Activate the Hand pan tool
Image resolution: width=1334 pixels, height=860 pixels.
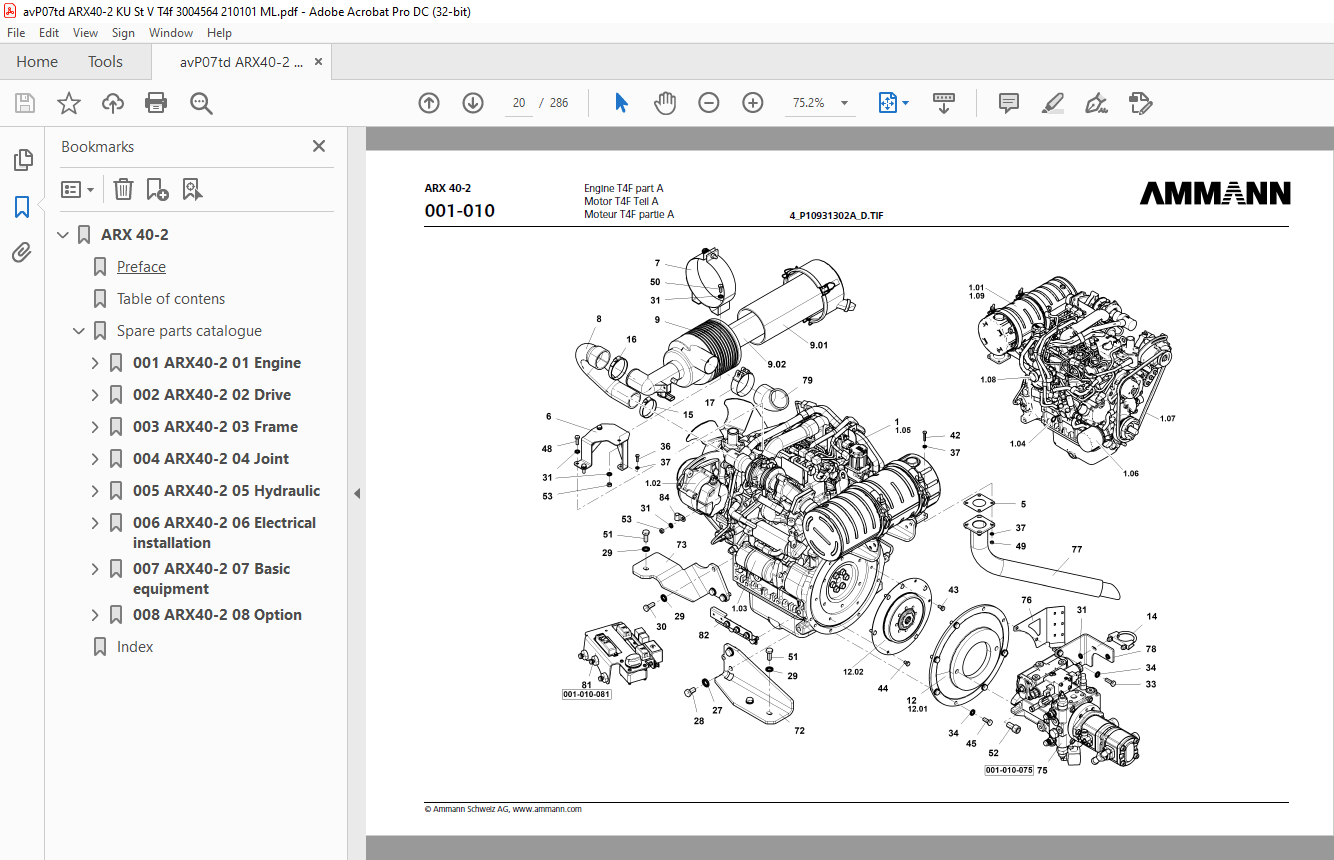[x=665, y=103]
